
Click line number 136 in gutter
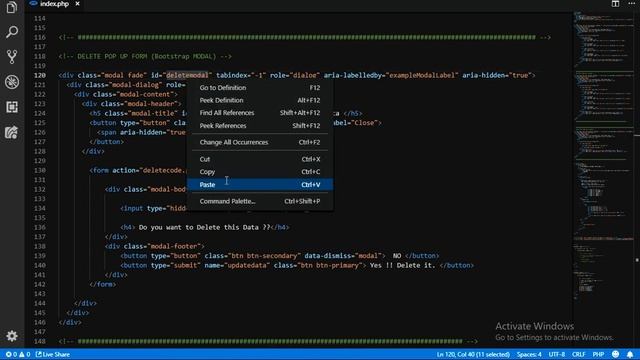coord(40,227)
